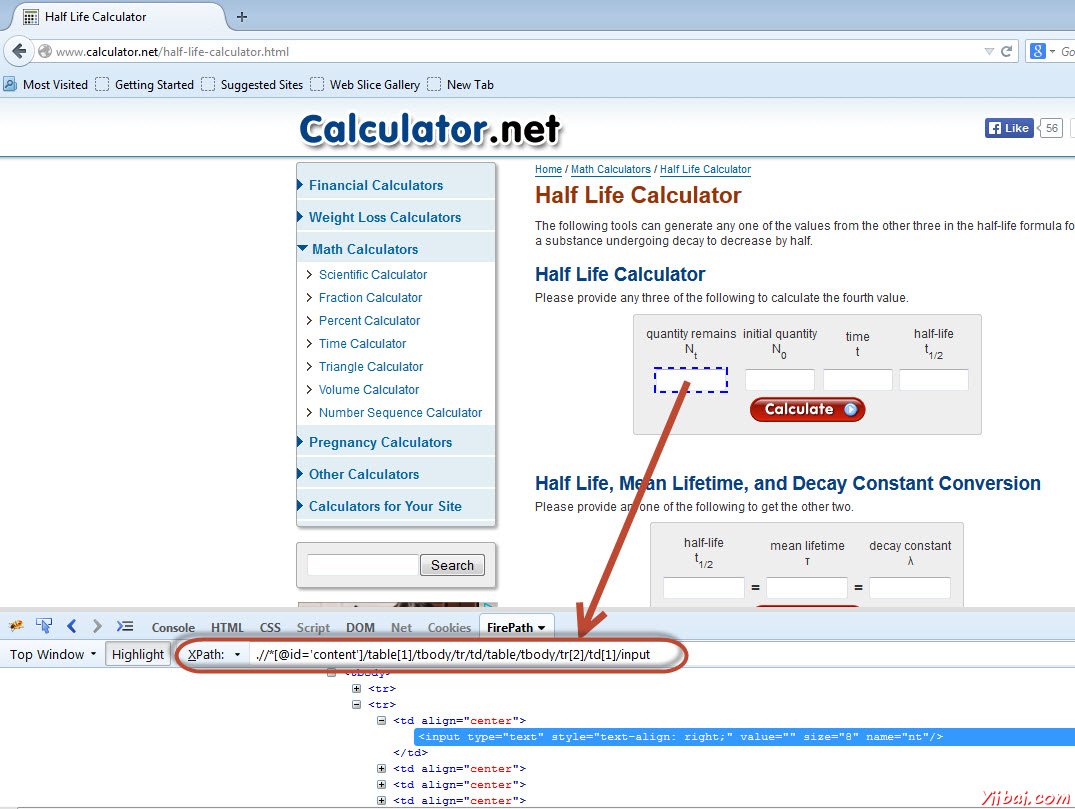Open the FirePath panel dropdown arrow
Viewport: 1075px width, 809px height.
coord(540,627)
